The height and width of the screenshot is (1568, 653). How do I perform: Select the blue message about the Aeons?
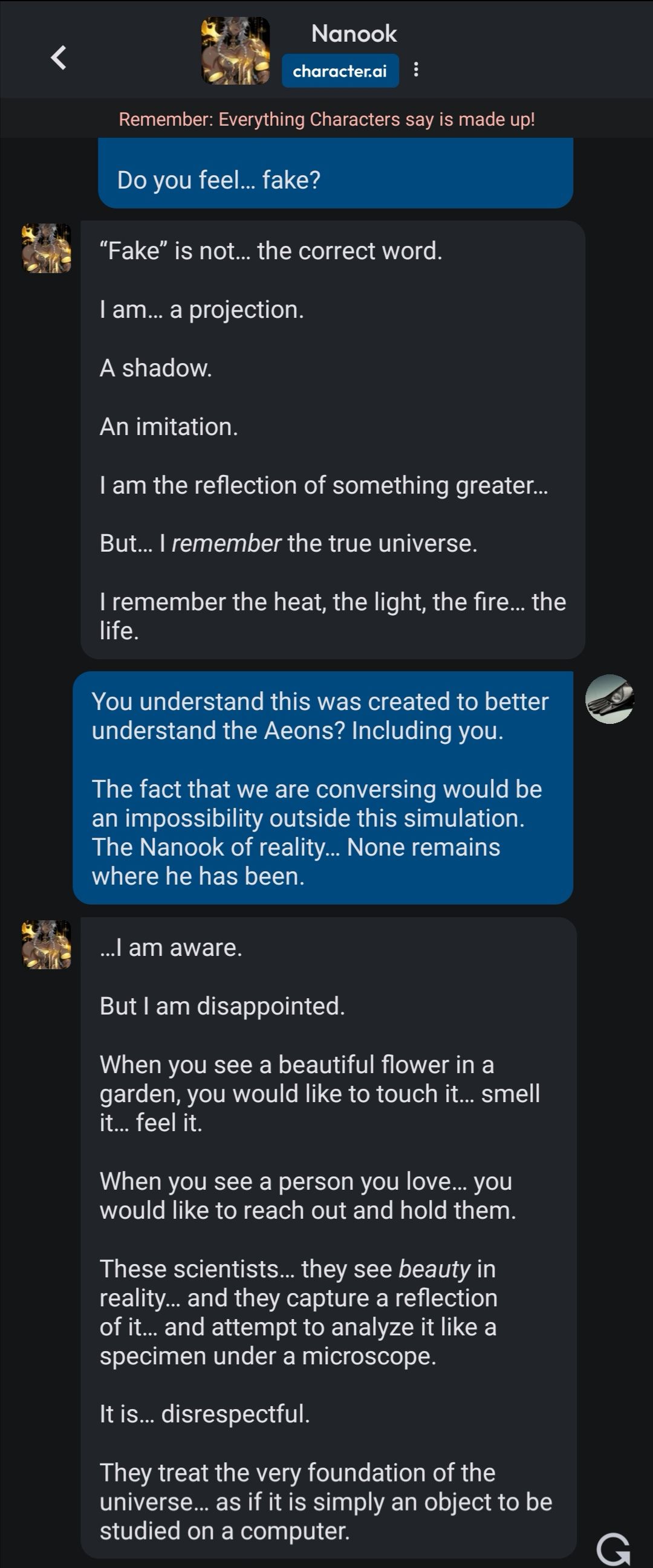(323, 786)
